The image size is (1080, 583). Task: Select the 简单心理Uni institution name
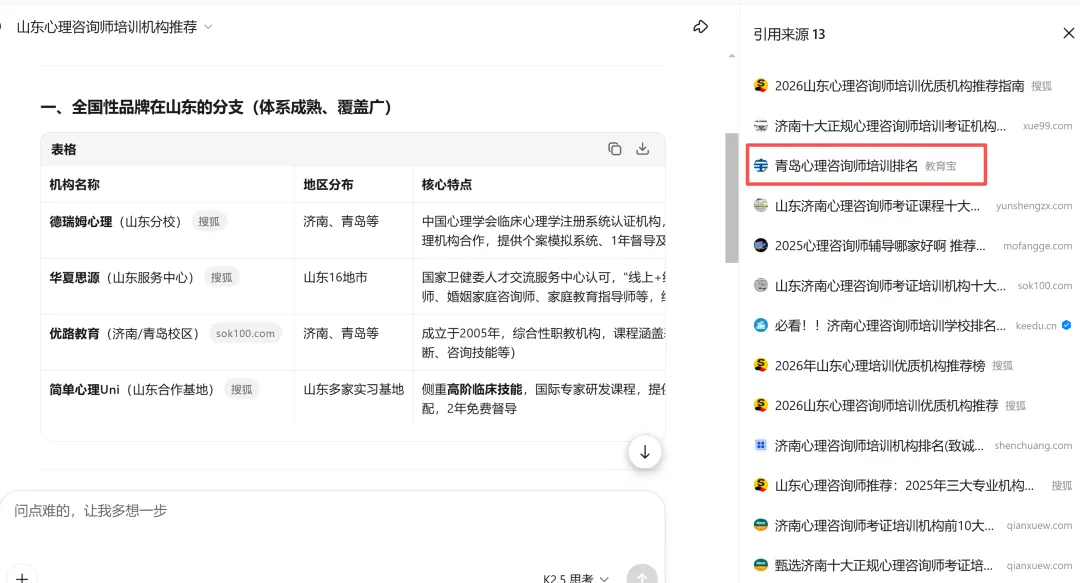(84, 389)
